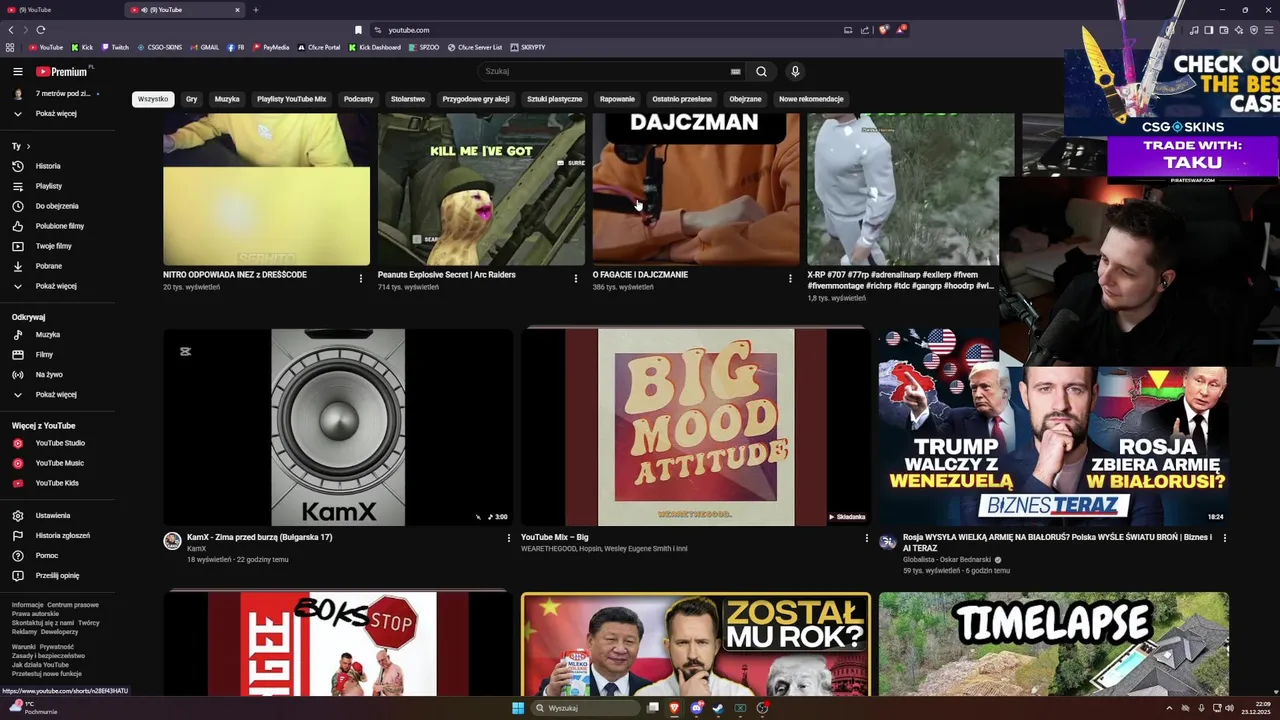The height and width of the screenshot is (720, 1280).
Task: Expand Pokaż więcej under subscriptions
Action: (56, 113)
